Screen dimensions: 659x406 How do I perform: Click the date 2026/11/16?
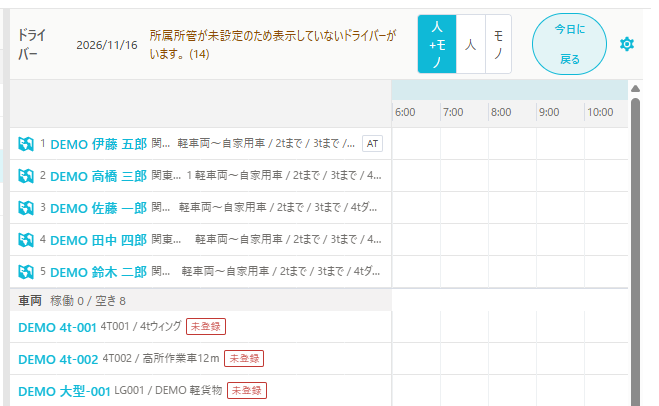(x=107, y=45)
